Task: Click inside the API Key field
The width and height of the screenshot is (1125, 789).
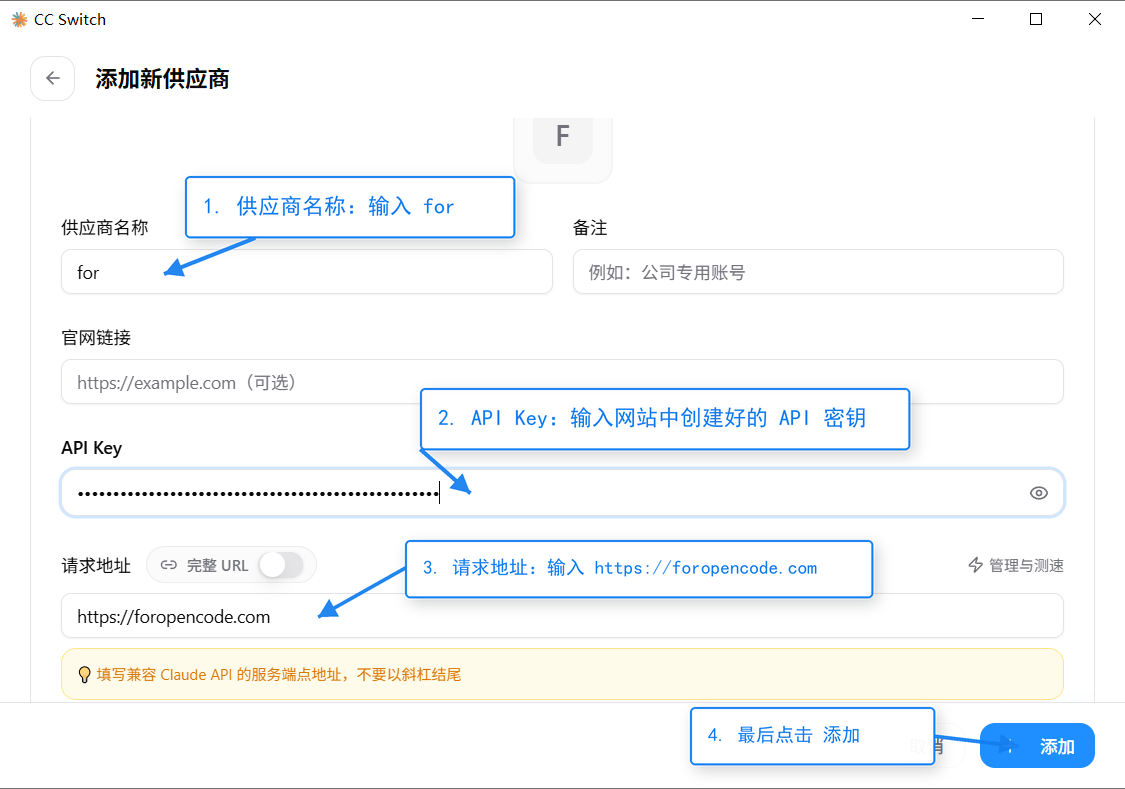Action: [562, 493]
